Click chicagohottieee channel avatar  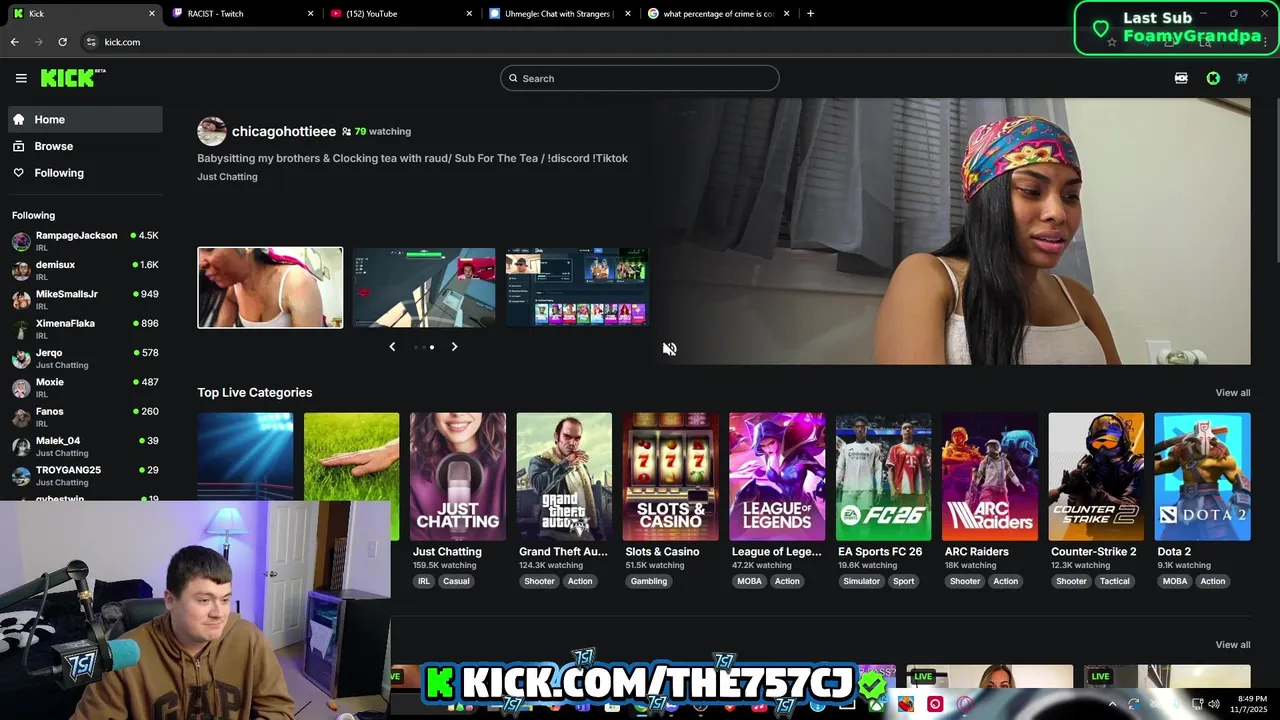[211, 131]
